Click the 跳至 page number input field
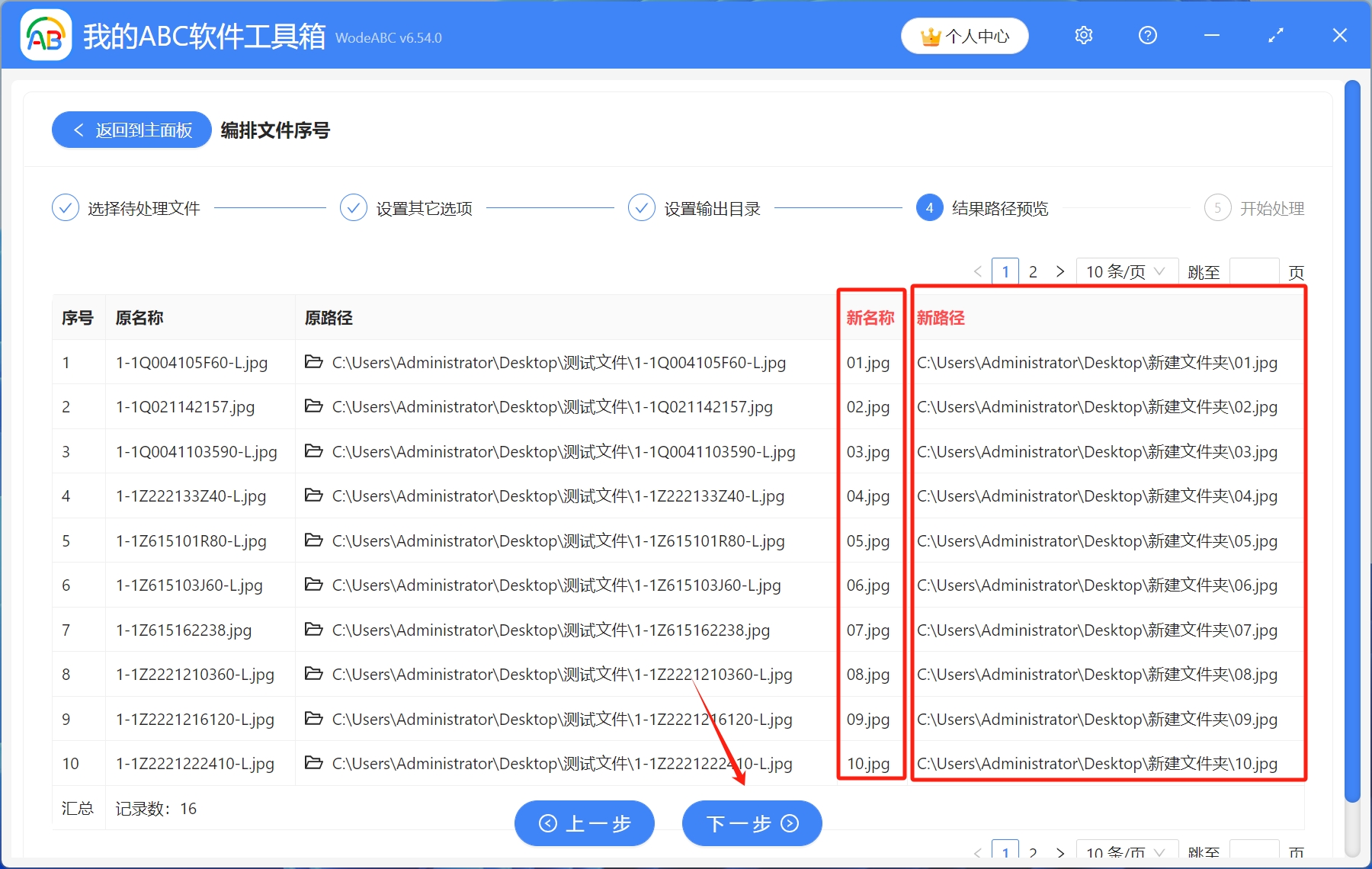This screenshot has width=1372, height=869. tap(1254, 271)
